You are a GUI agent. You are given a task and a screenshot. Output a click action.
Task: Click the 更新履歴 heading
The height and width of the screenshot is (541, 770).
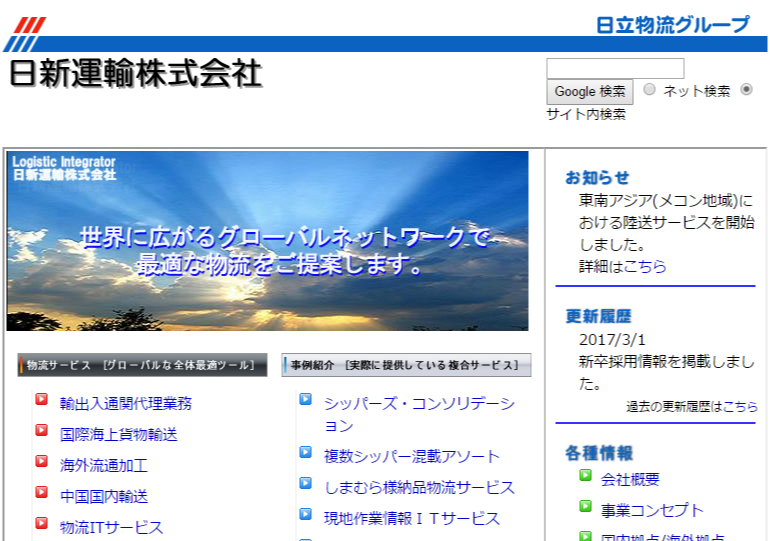[598, 316]
